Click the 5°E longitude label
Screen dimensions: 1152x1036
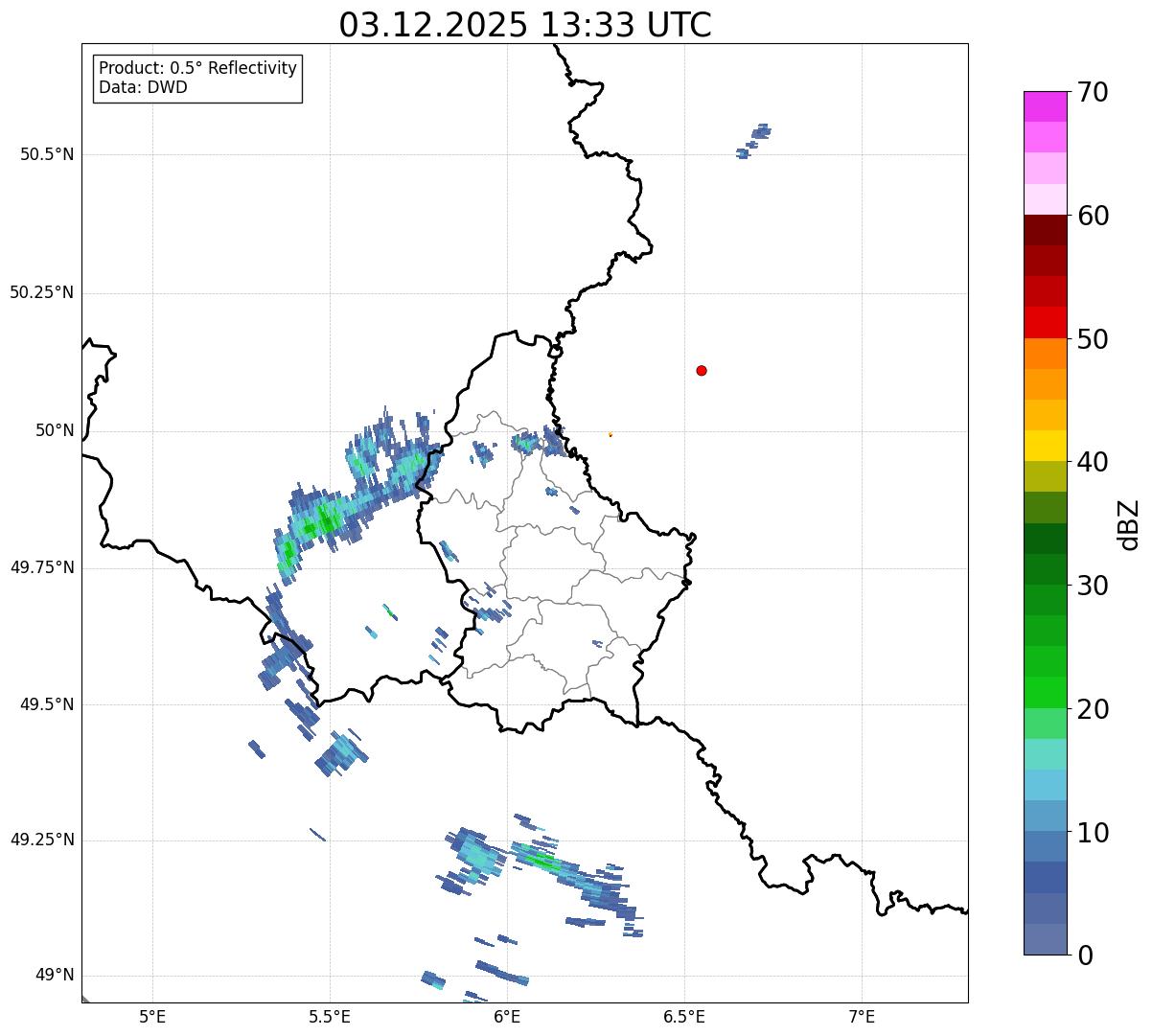click(152, 1017)
